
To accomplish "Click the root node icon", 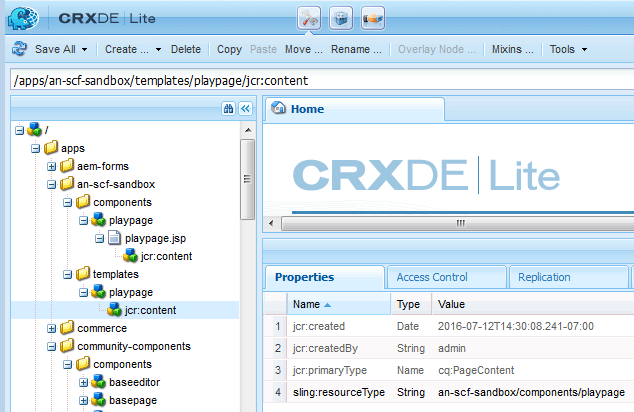I will (34, 130).
